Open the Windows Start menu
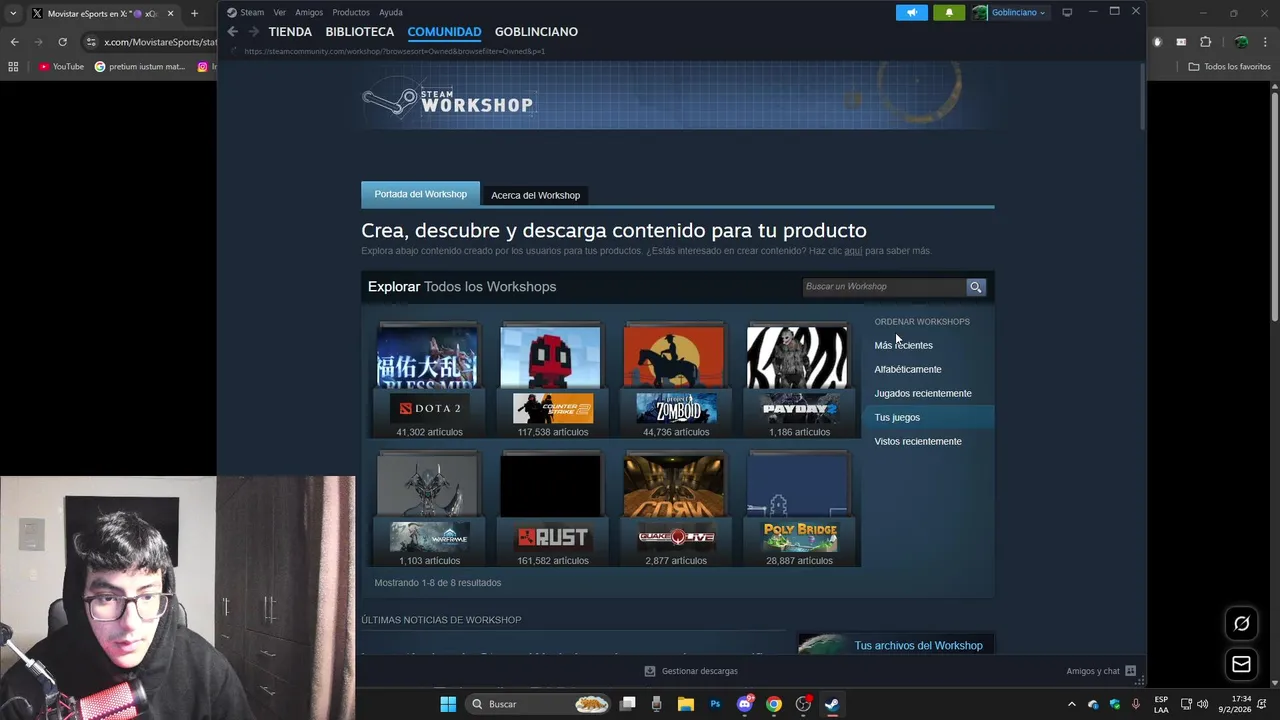Viewport: 1280px width, 720px height. [x=448, y=704]
